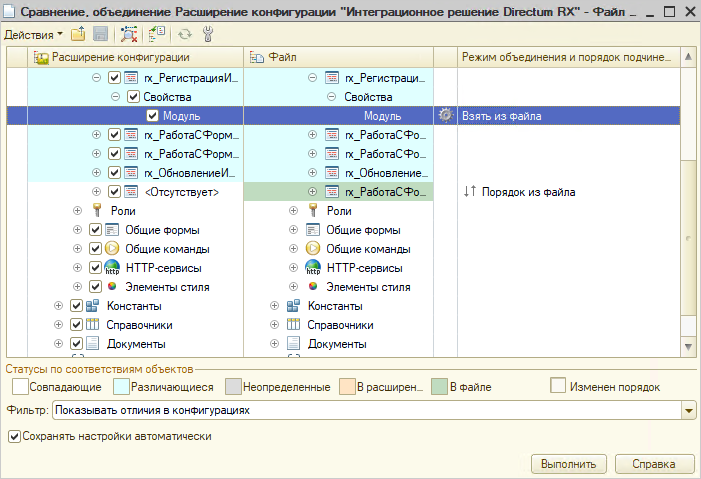This screenshot has height=479, width=701.
Task: Uncheck the Модуль checkbox
Action: click(x=152, y=116)
